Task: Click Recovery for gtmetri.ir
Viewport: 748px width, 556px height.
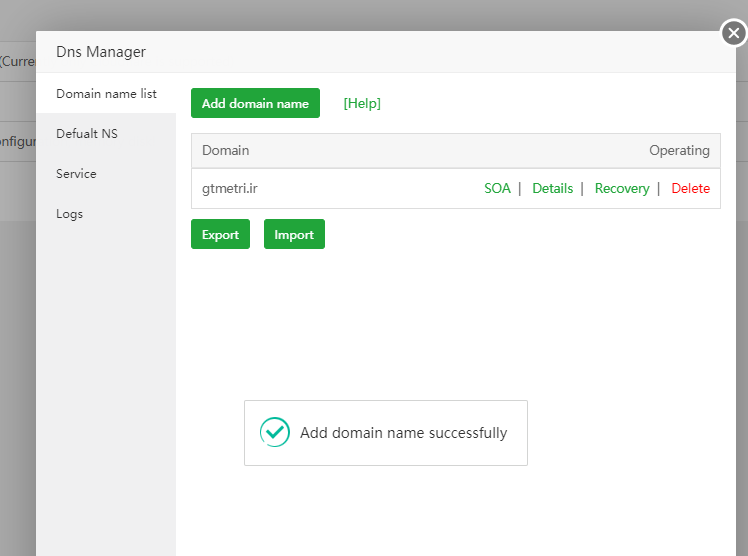Action: [x=621, y=188]
